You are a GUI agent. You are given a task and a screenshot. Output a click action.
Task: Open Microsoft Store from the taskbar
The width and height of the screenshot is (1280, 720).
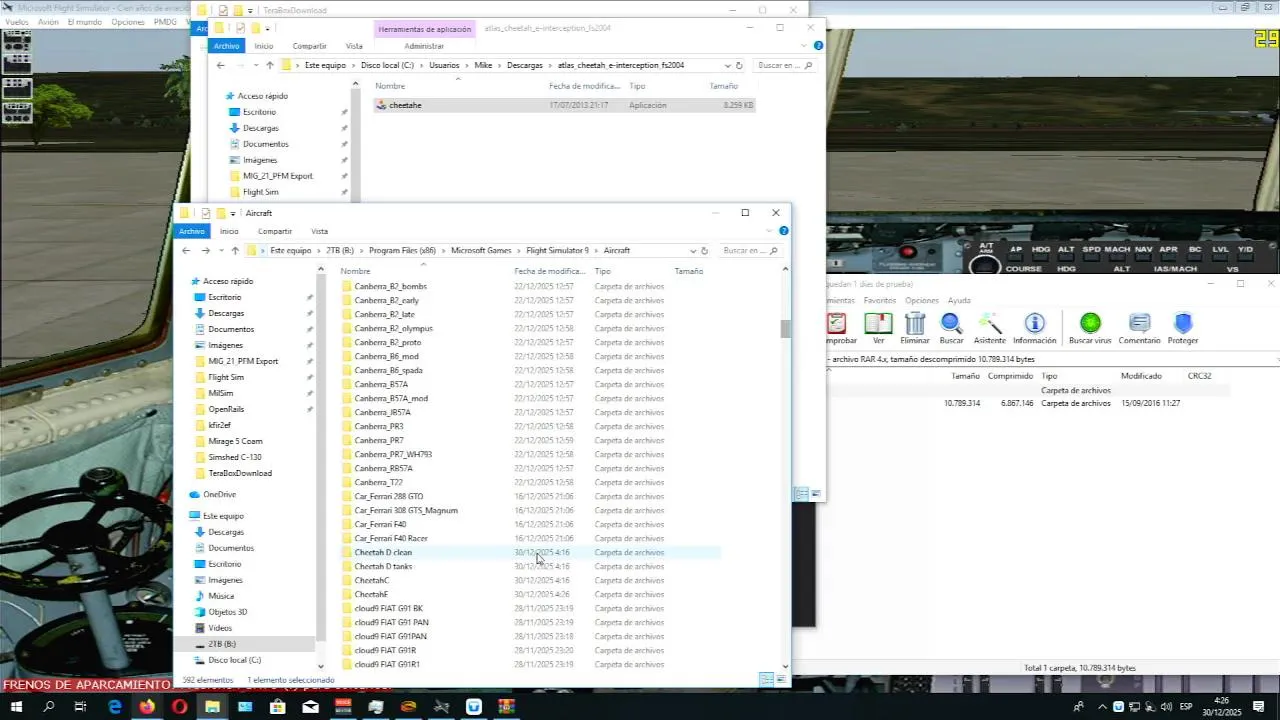pos(277,707)
